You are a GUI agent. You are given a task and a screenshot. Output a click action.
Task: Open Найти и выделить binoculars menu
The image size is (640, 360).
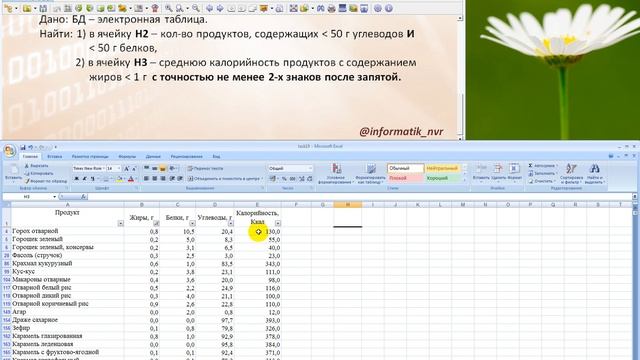tap(594, 173)
